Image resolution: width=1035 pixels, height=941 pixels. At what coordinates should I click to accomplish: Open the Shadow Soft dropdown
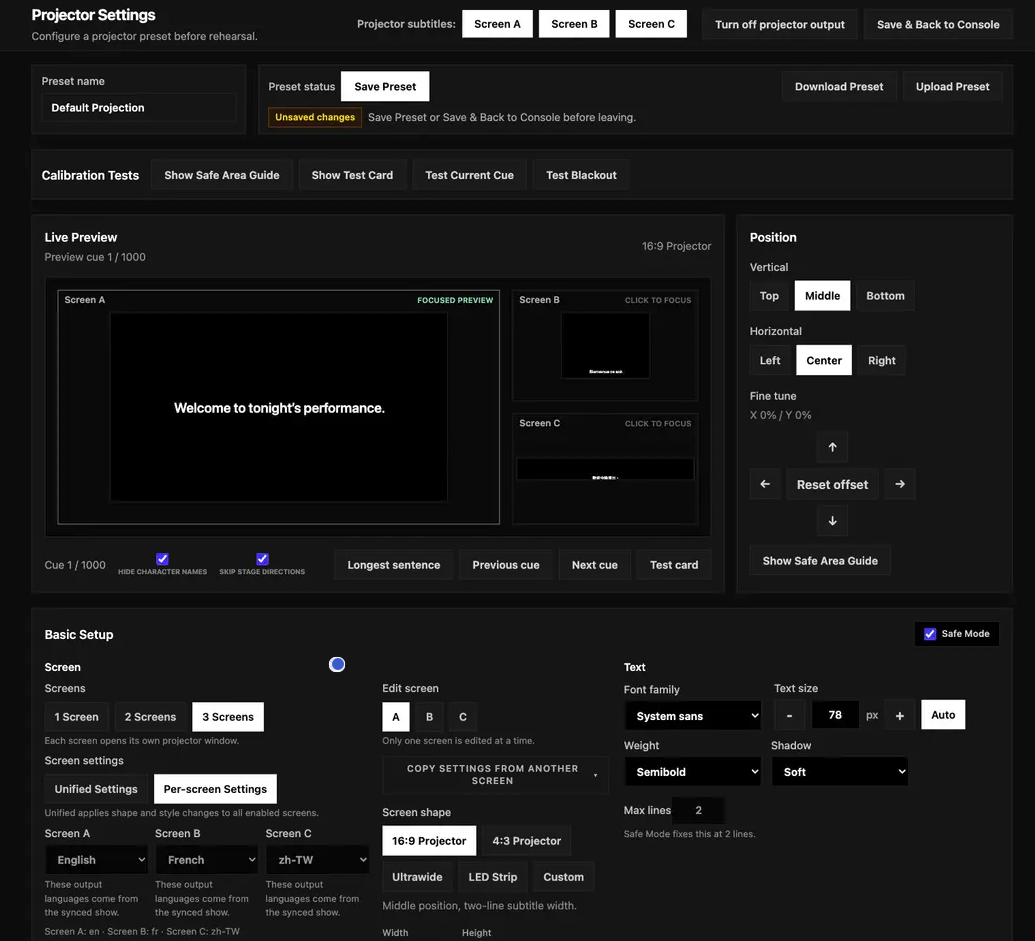click(840, 771)
